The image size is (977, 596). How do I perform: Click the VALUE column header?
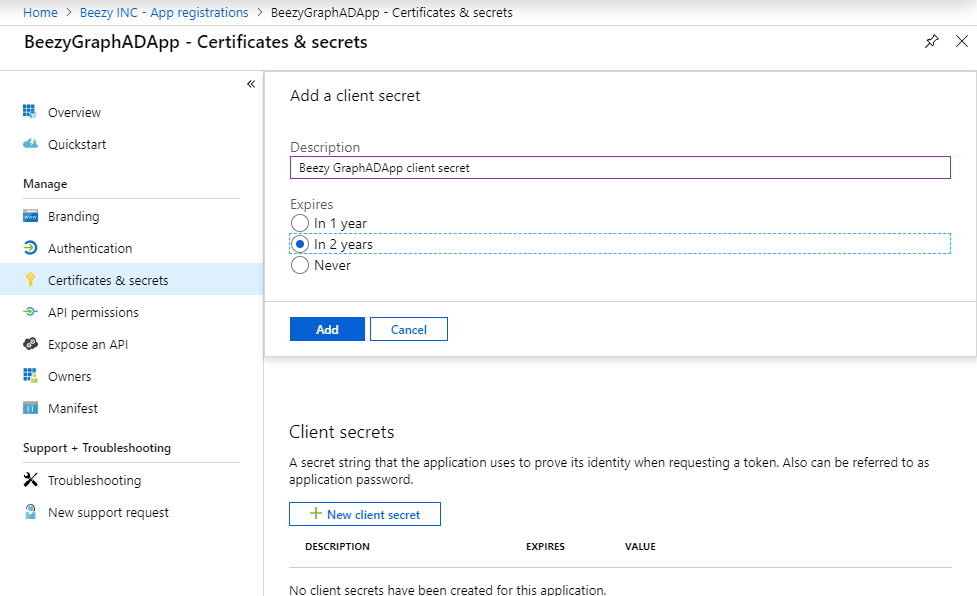640,546
